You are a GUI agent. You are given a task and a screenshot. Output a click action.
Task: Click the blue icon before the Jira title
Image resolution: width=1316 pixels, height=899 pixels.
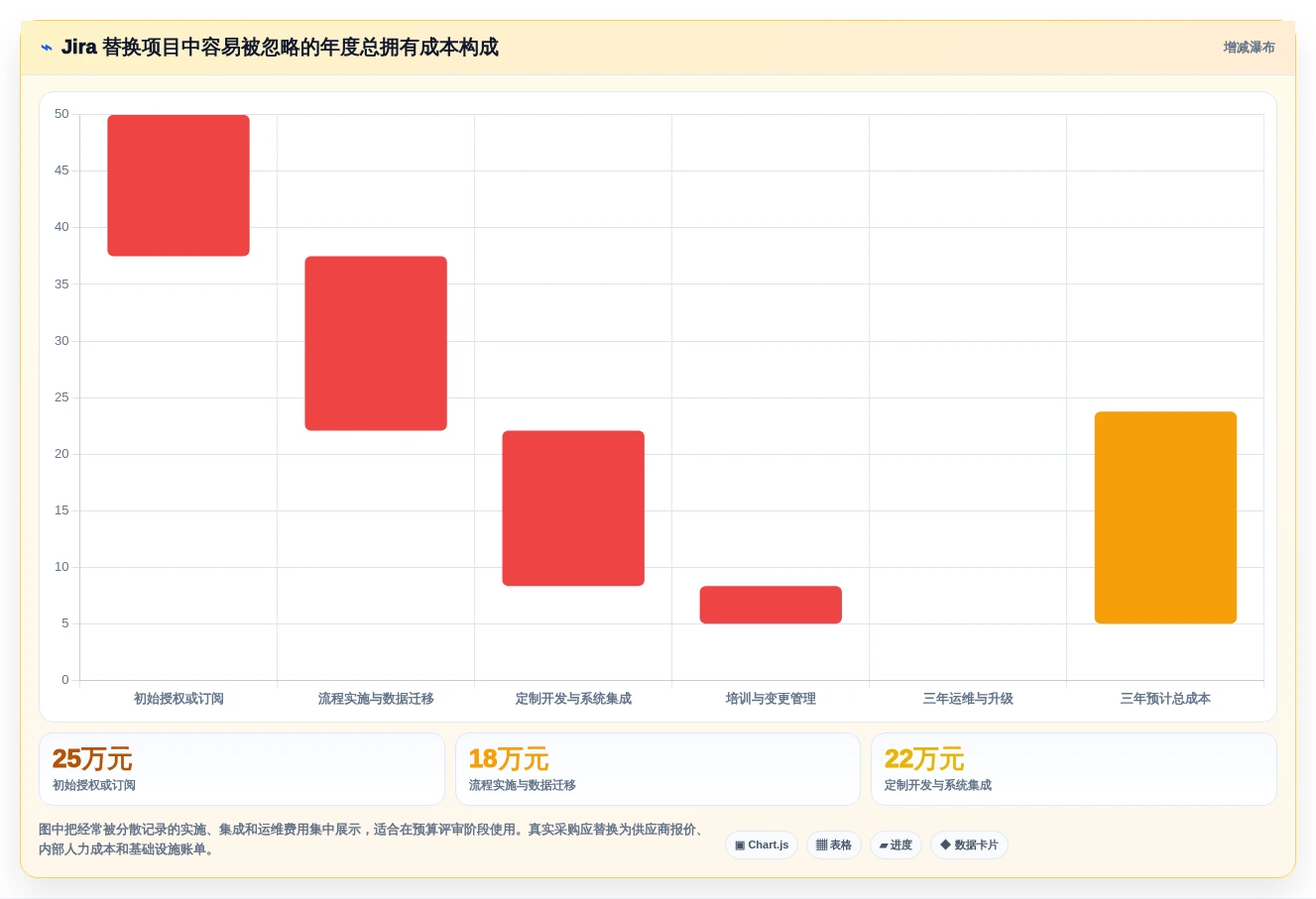tap(46, 48)
